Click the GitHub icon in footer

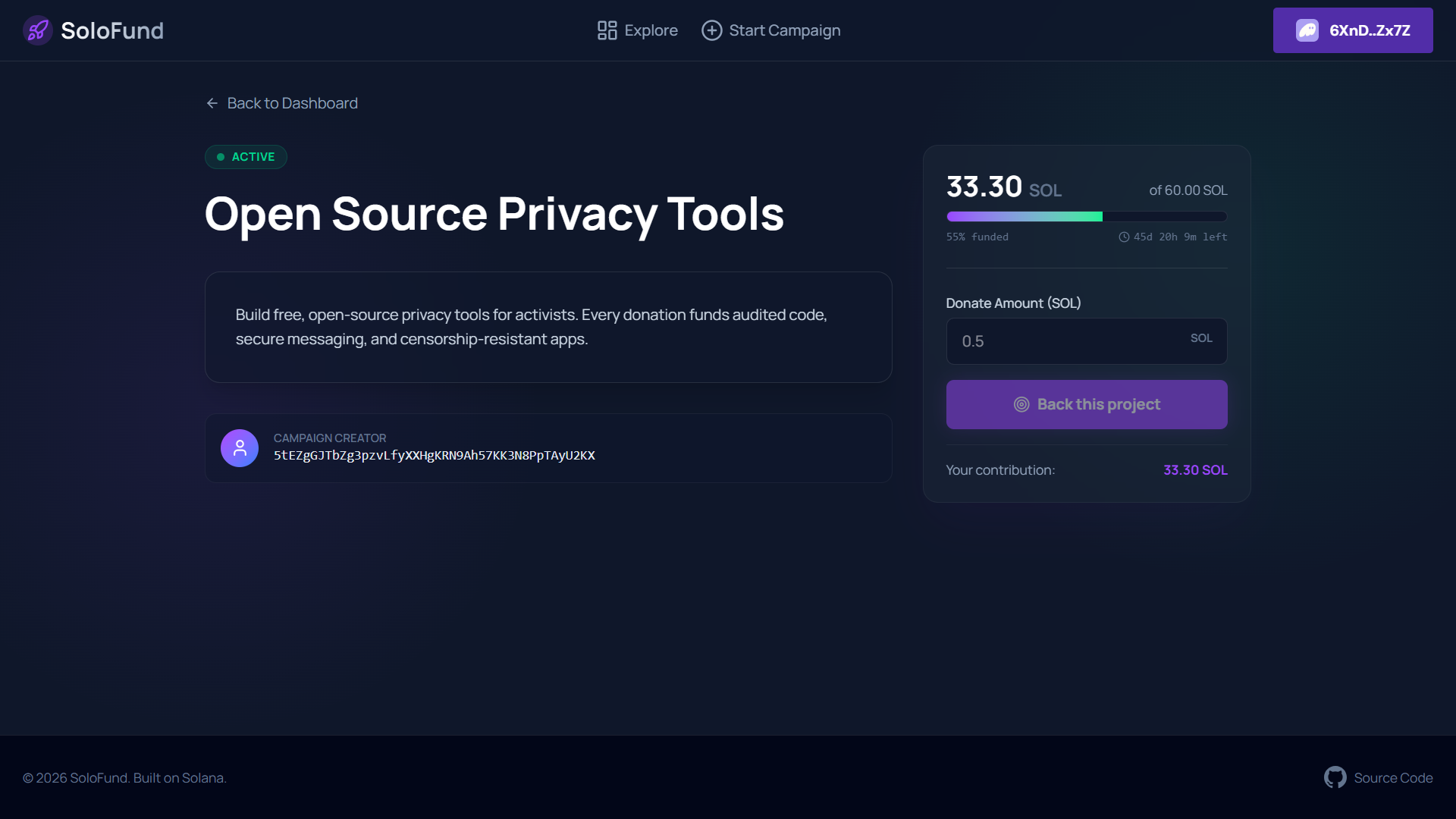[x=1335, y=777]
